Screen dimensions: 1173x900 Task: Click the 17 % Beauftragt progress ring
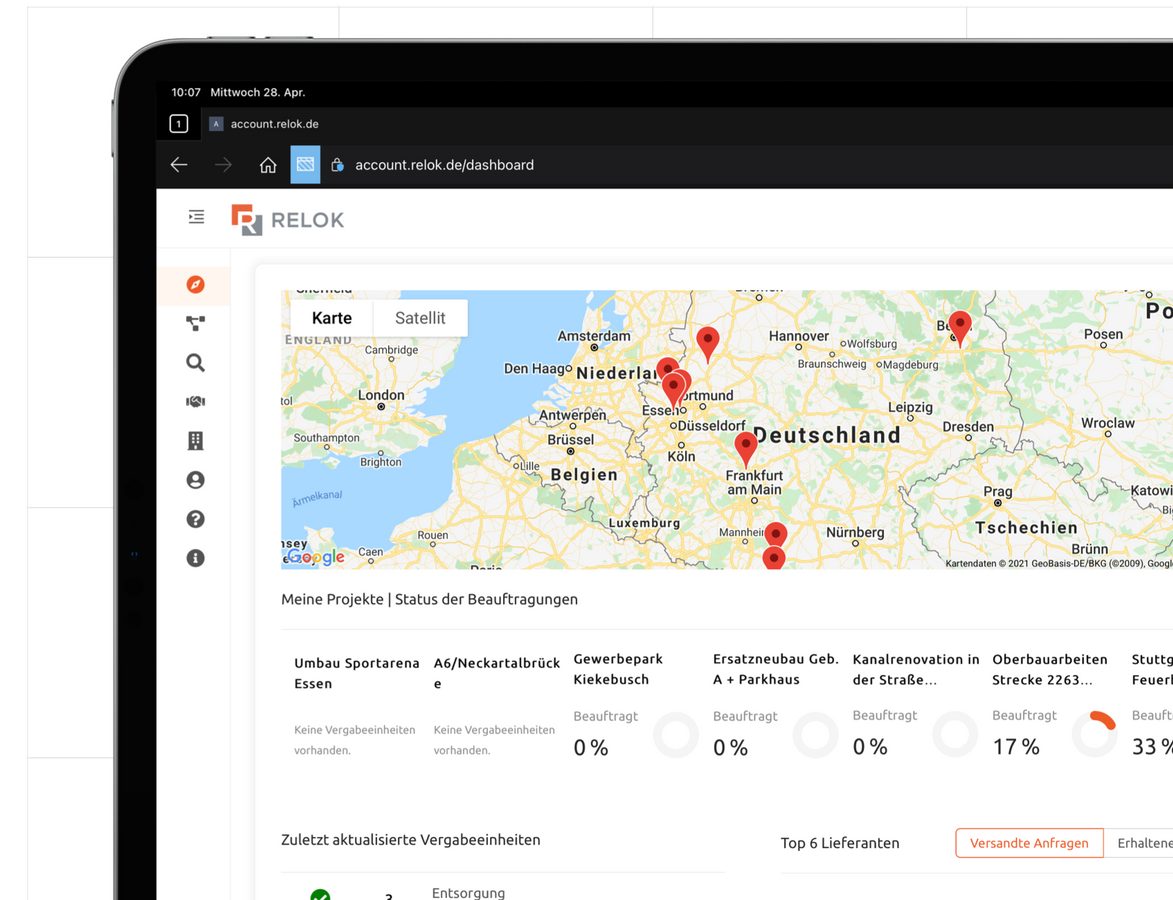(x=1094, y=735)
